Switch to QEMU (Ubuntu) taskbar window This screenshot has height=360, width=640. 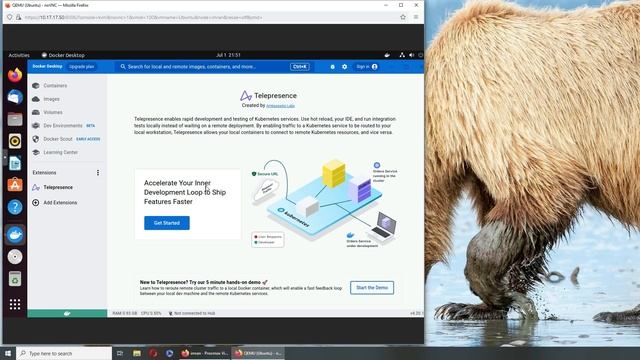(x=258, y=353)
